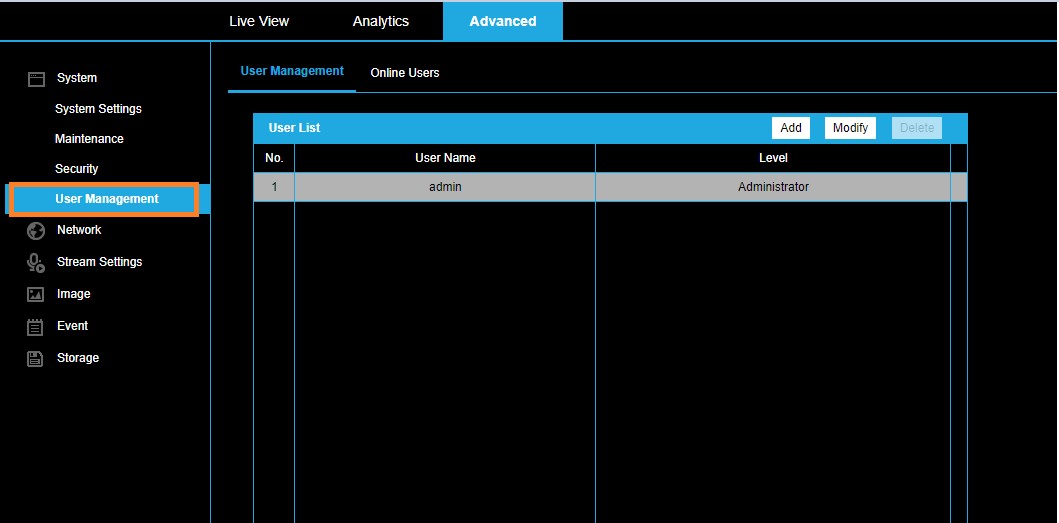This screenshot has height=523, width=1059.
Task: Switch to the Online Users tab
Action: tap(405, 73)
